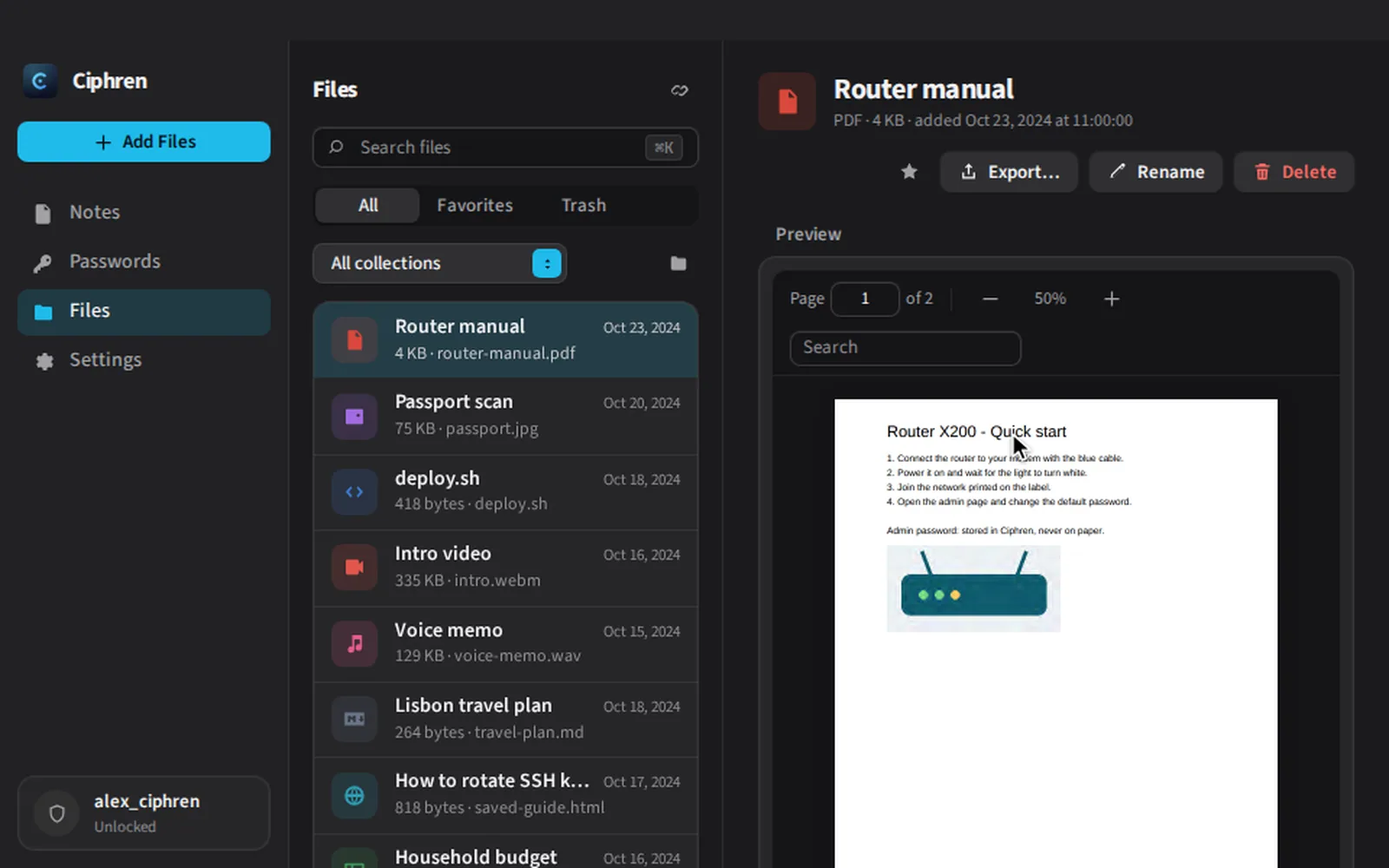The image size is (1389, 868).
Task: Delete the Router manual file
Action: (x=1294, y=172)
